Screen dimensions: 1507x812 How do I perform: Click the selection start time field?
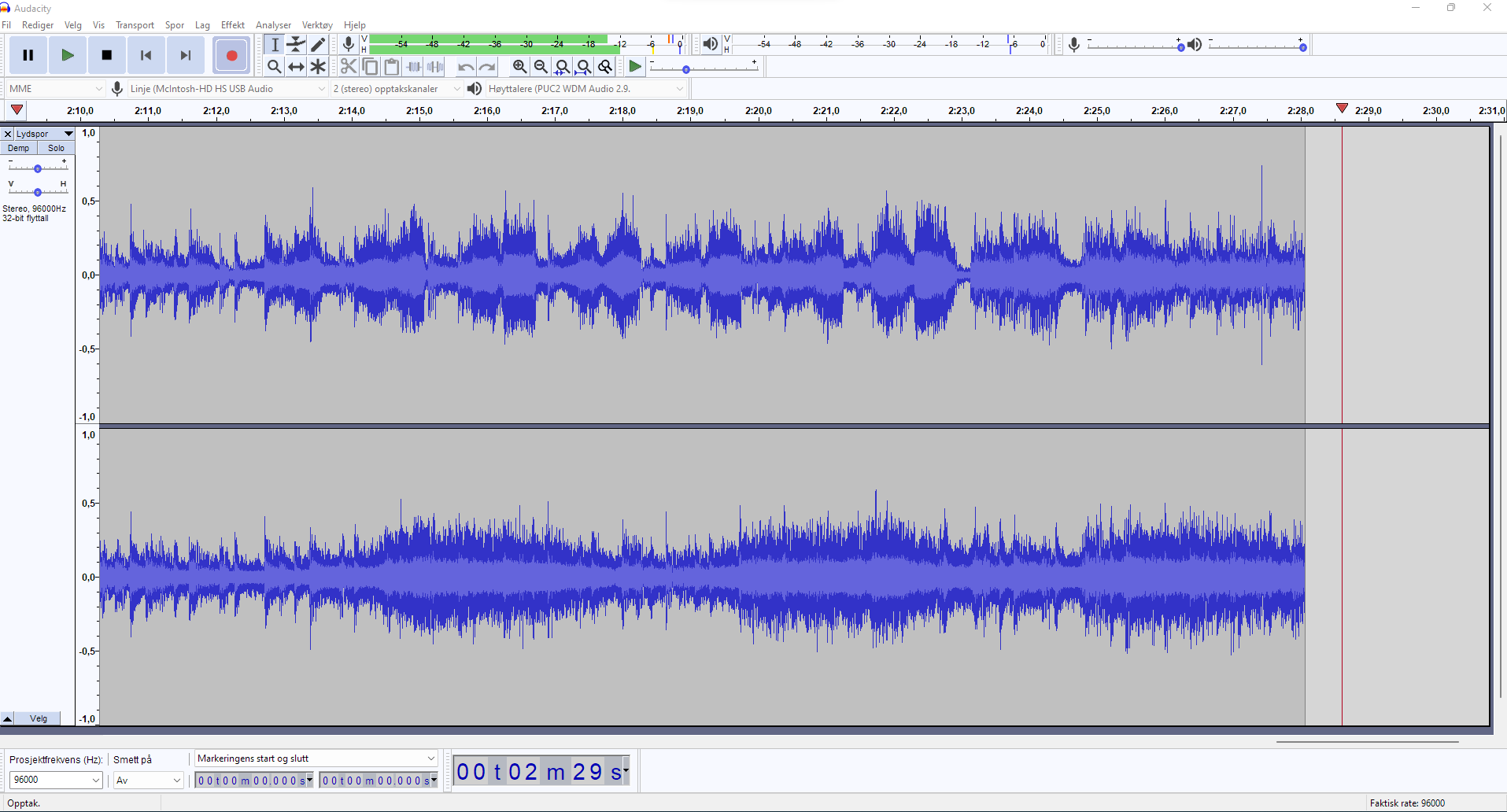click(x=254, y=781)
